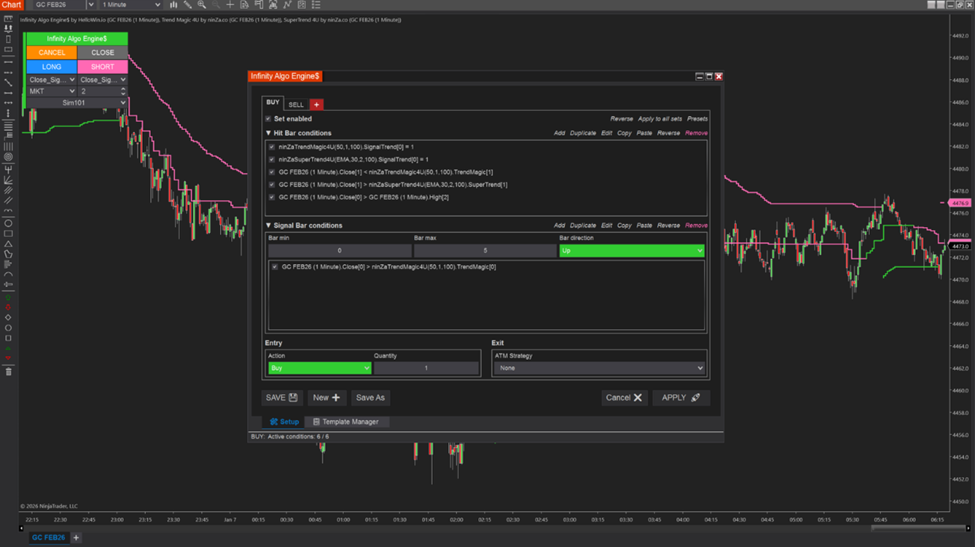
Task: Click the chart horizontal scrollbar thumb
Action: click(918, 528)
